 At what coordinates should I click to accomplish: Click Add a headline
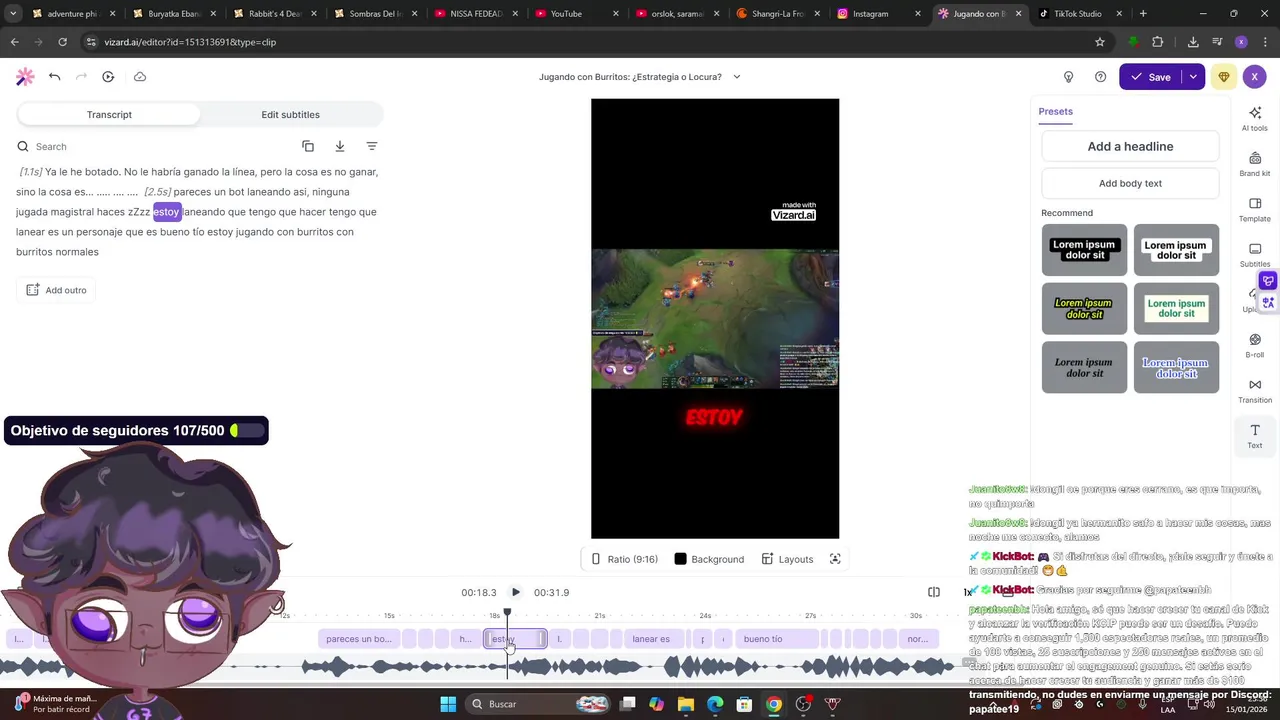pyautogui.click(x=1130, y=146)
